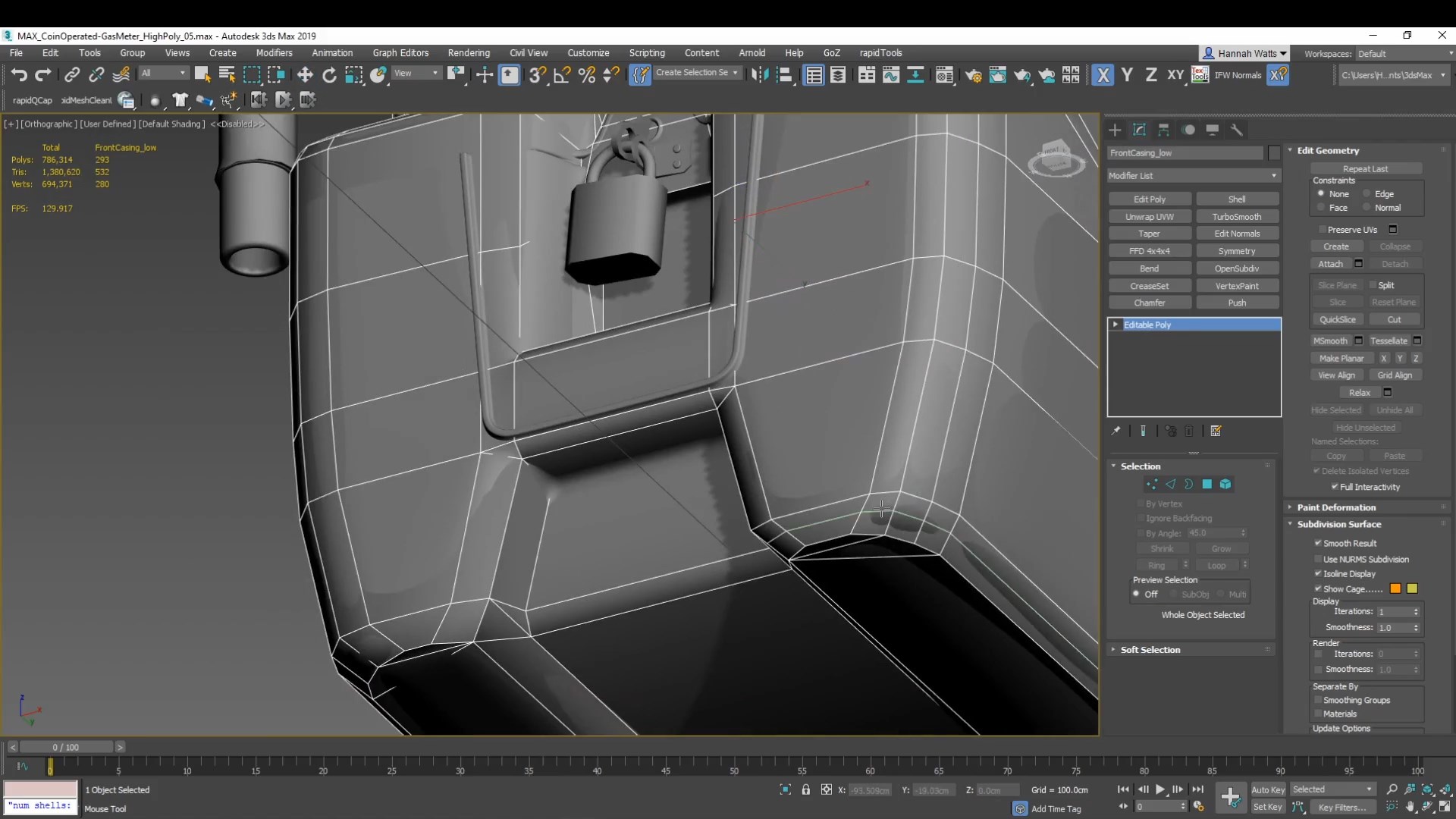Toggle the Smooth Result checkbox

click(1318, 543)
